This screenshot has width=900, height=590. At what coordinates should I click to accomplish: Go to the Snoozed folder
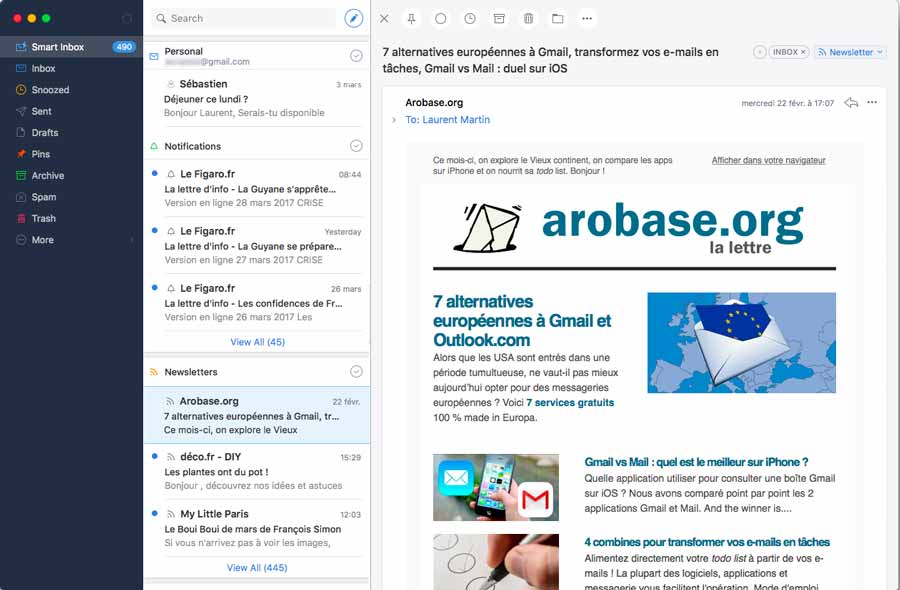click(x=51, y=90)
